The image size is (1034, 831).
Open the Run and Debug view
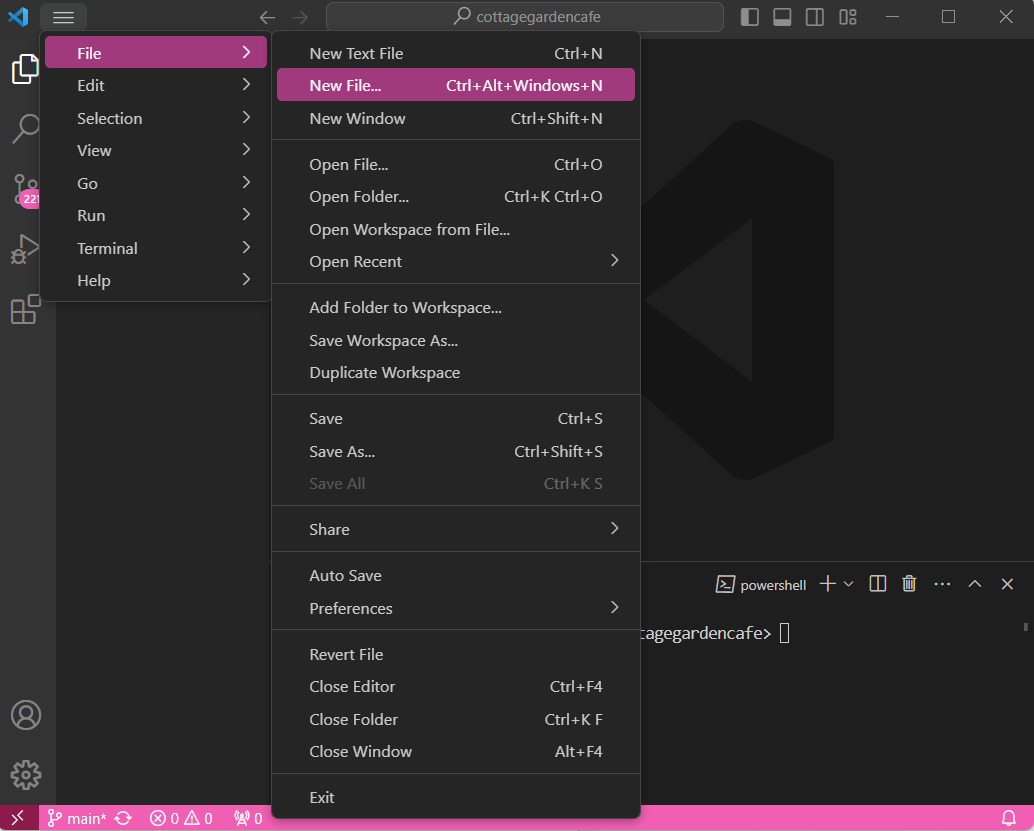coord(25,250)
